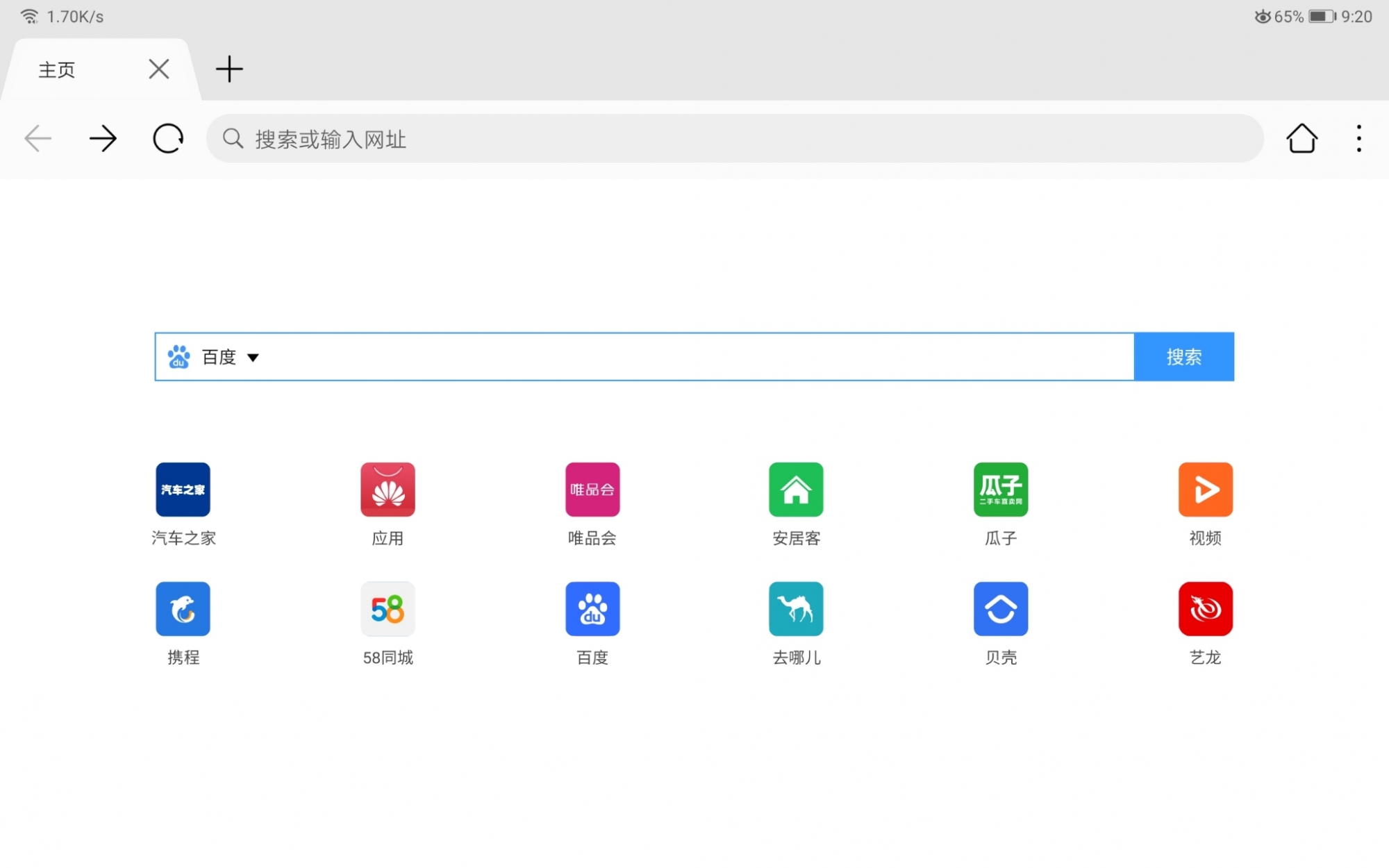The width and height of the screenshot is (1389, 868).
Task: Click the blue 搜索 button
Action: [1184, 357]
